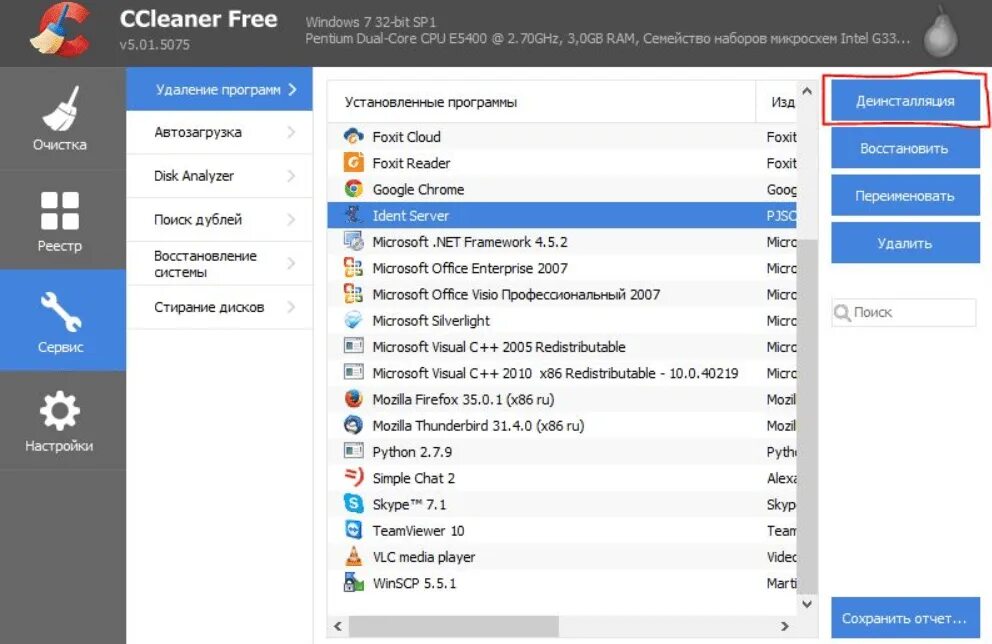This screenshot has height=644, width=992.
Task: Open the Автозагрузка menu item
Action: point(219,132)
